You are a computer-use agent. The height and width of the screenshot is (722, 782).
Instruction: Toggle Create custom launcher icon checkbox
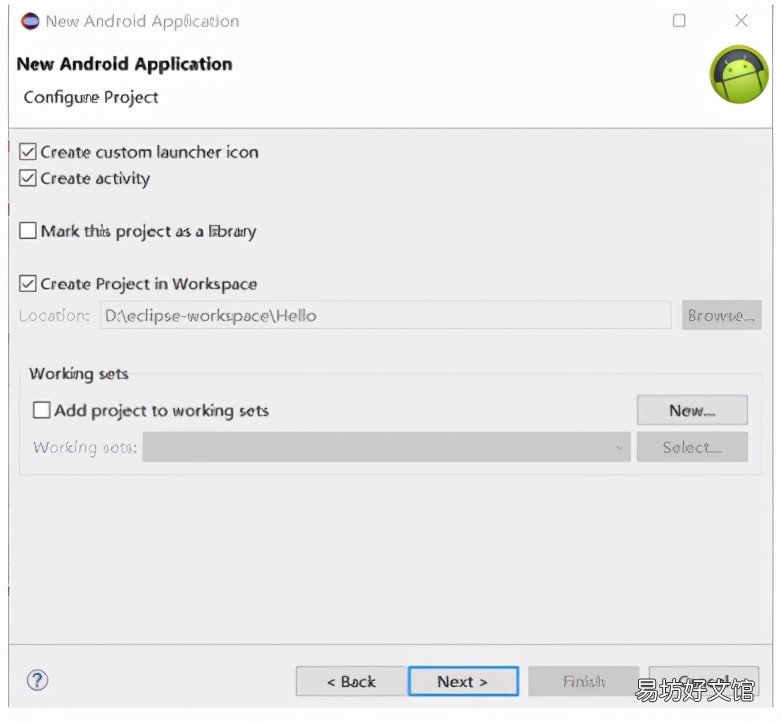coord(27,152)
